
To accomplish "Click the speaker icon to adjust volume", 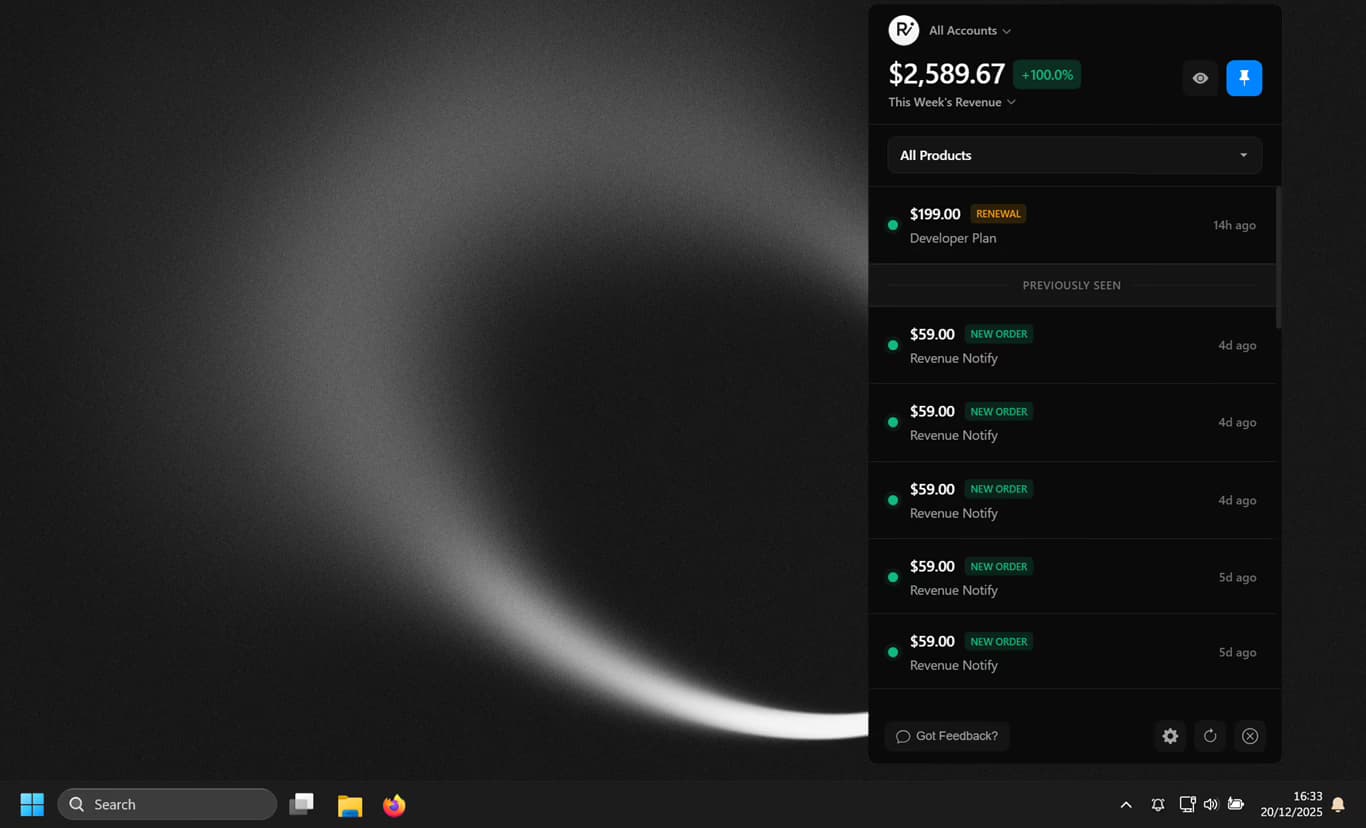I will pos(1211,804).
